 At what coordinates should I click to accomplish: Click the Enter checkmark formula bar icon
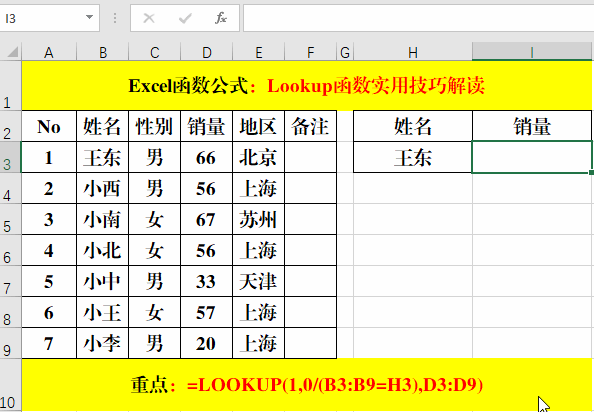coord(185,18)
